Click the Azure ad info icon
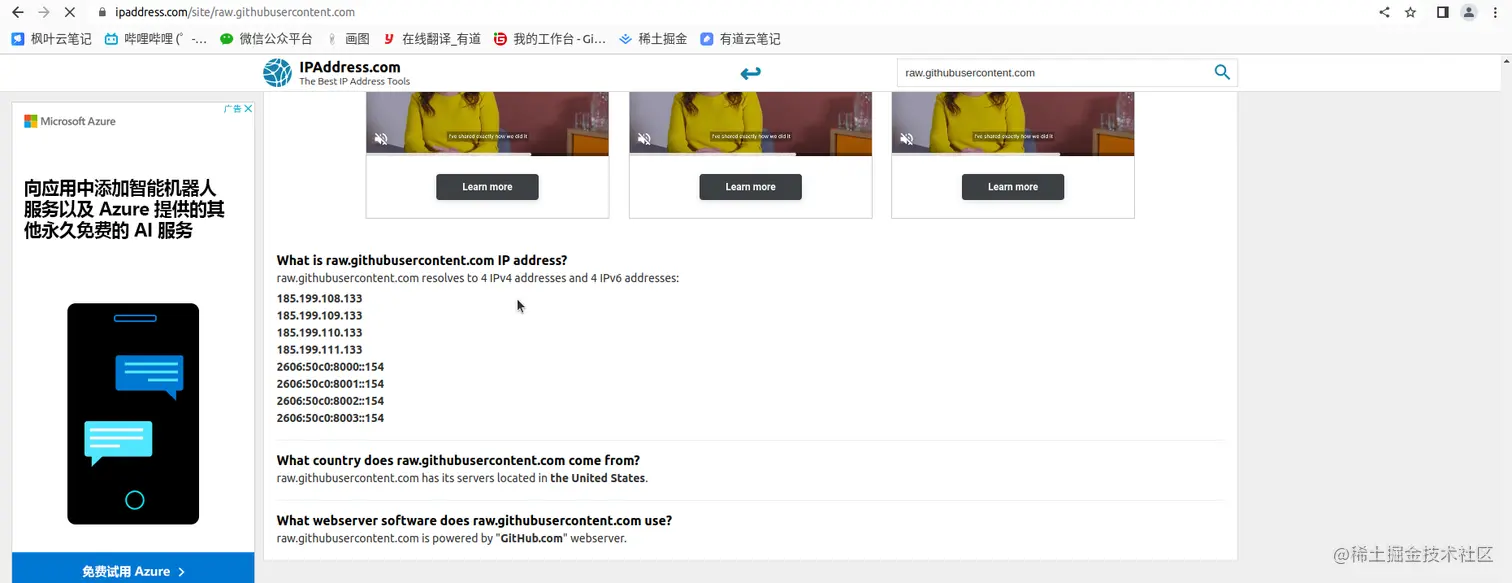The width and height of the screenshot is (1512, 583). click(231, 108)
